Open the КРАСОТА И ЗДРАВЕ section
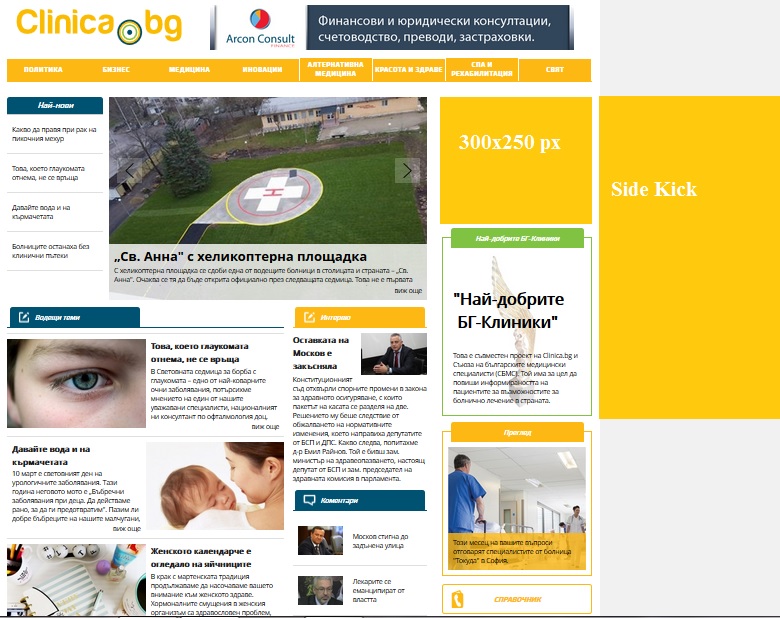This screenshot has width=780, height=618. pos(408,70)
